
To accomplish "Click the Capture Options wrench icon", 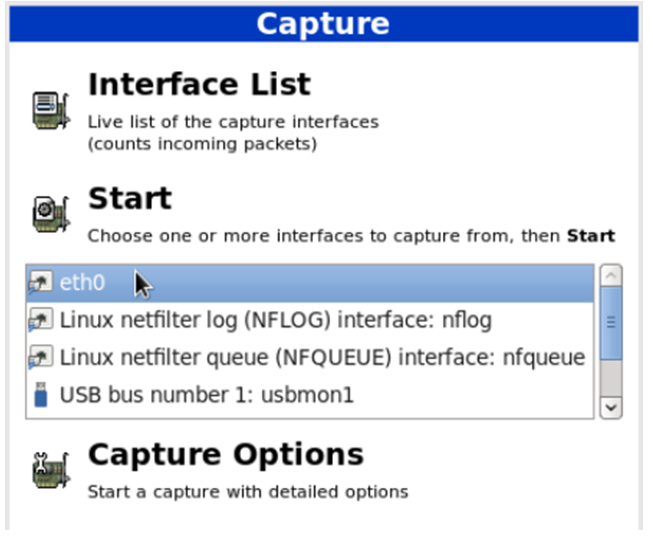I will click(x=47, y=470).
